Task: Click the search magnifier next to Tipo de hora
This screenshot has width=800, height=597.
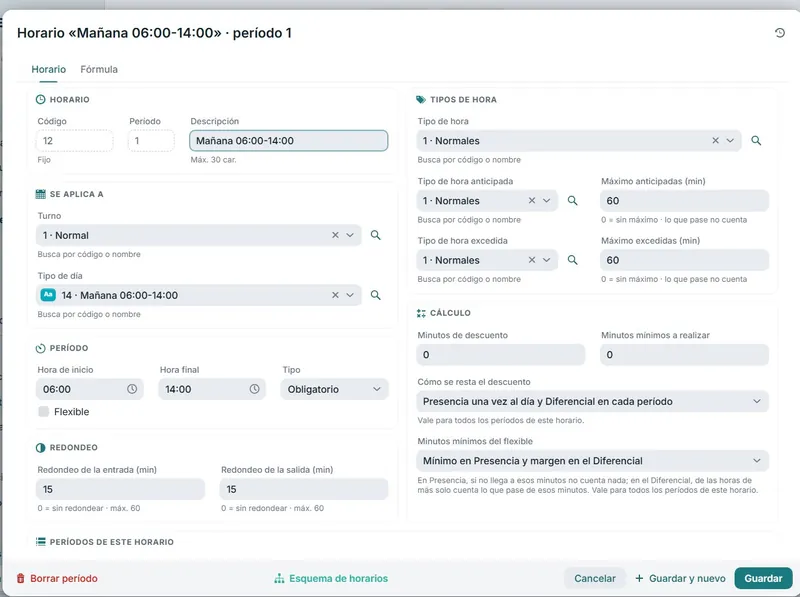Action: pyautogui.click(x=756, y=140)
